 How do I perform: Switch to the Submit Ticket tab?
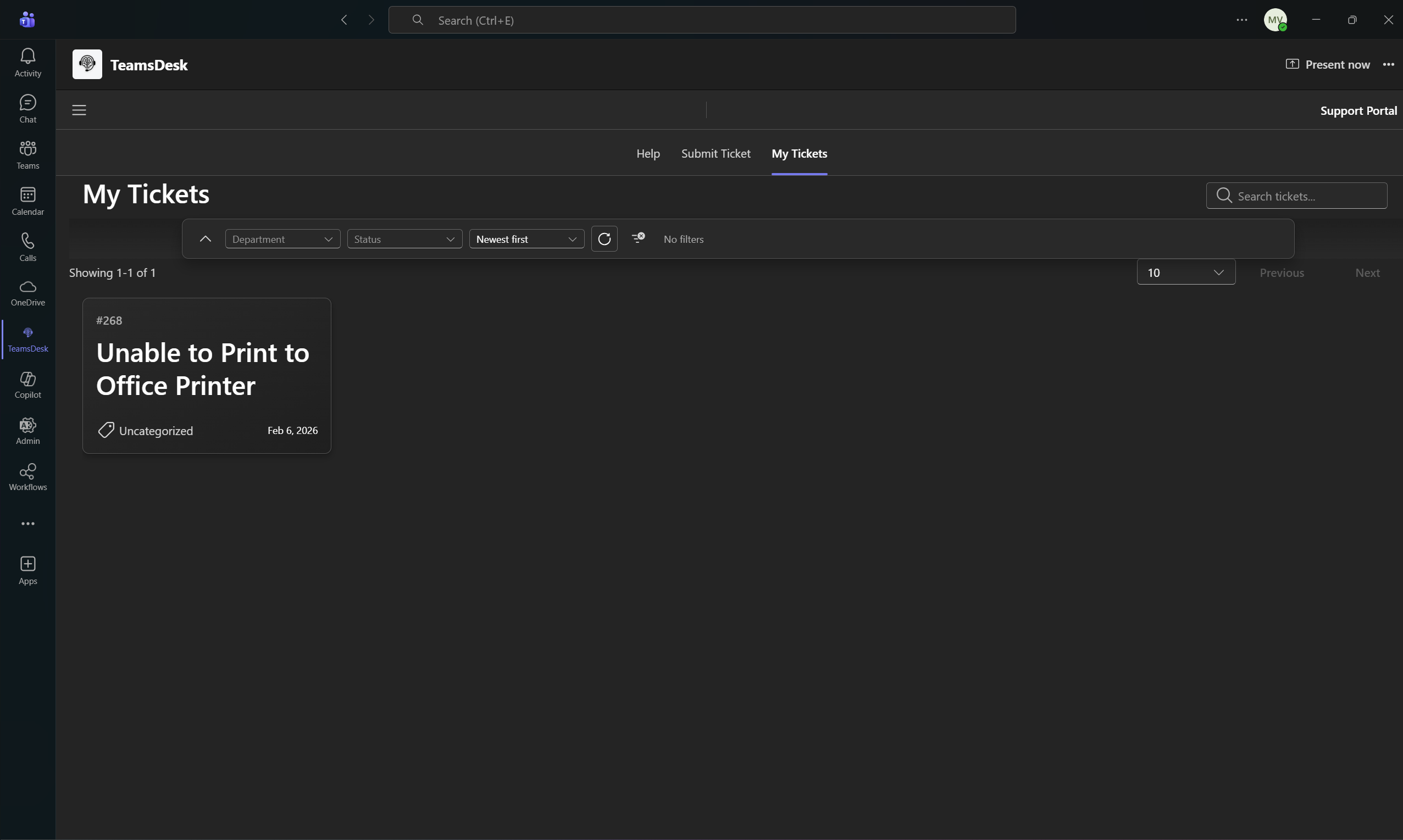click(715, 153)
